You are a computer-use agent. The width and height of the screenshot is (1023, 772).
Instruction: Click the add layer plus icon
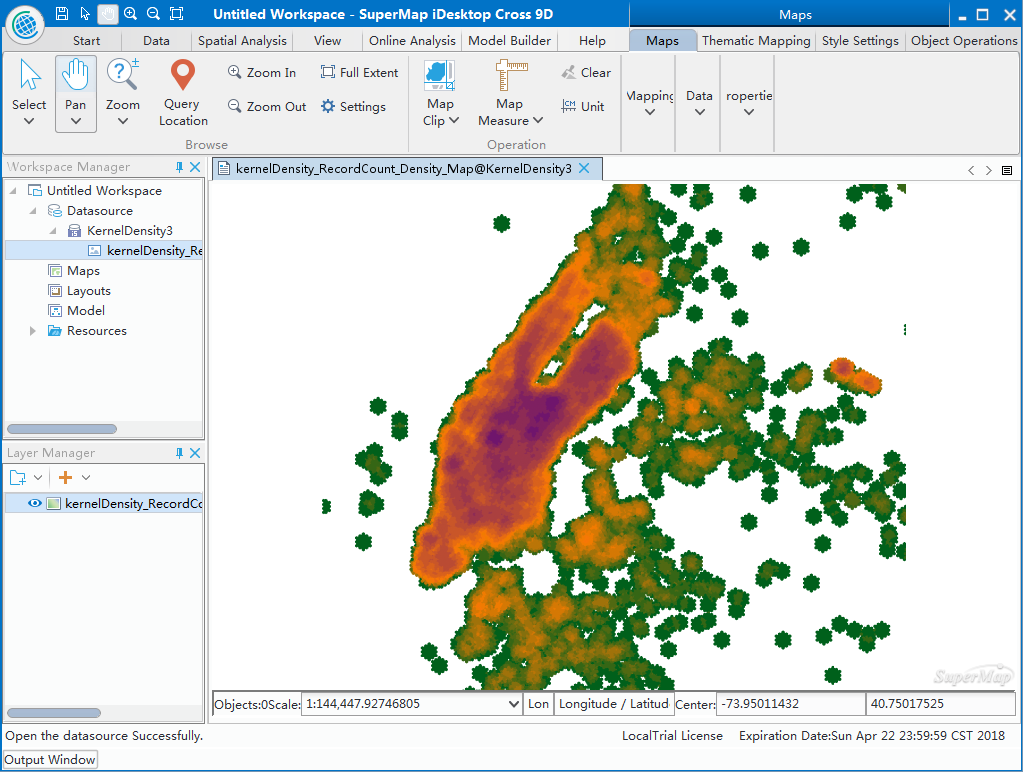tap(67, 478)
